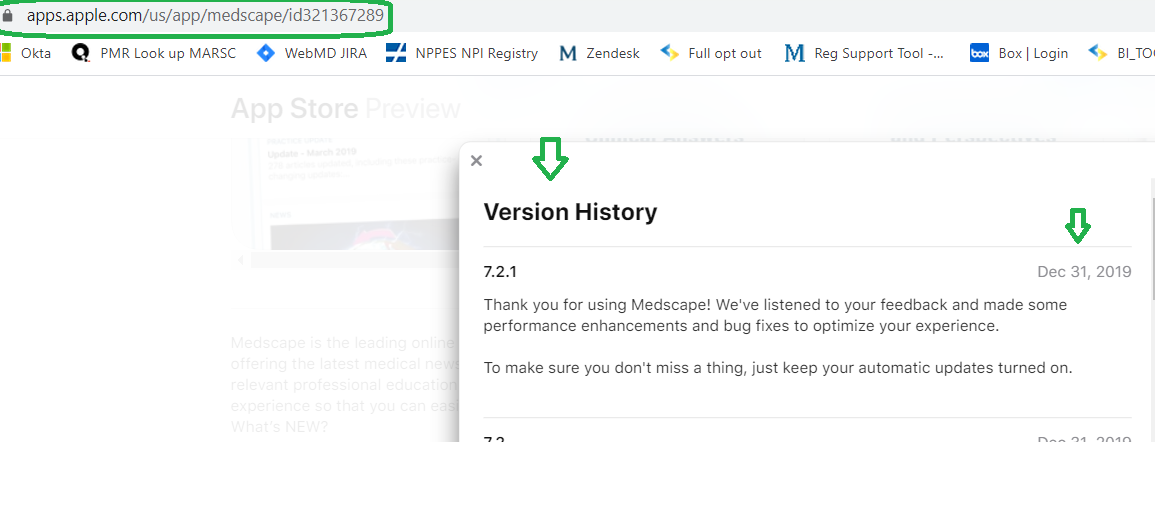Open the PMR Look up MARSC bookmark
Screen dimensions: 1155x508
[155, 53]
